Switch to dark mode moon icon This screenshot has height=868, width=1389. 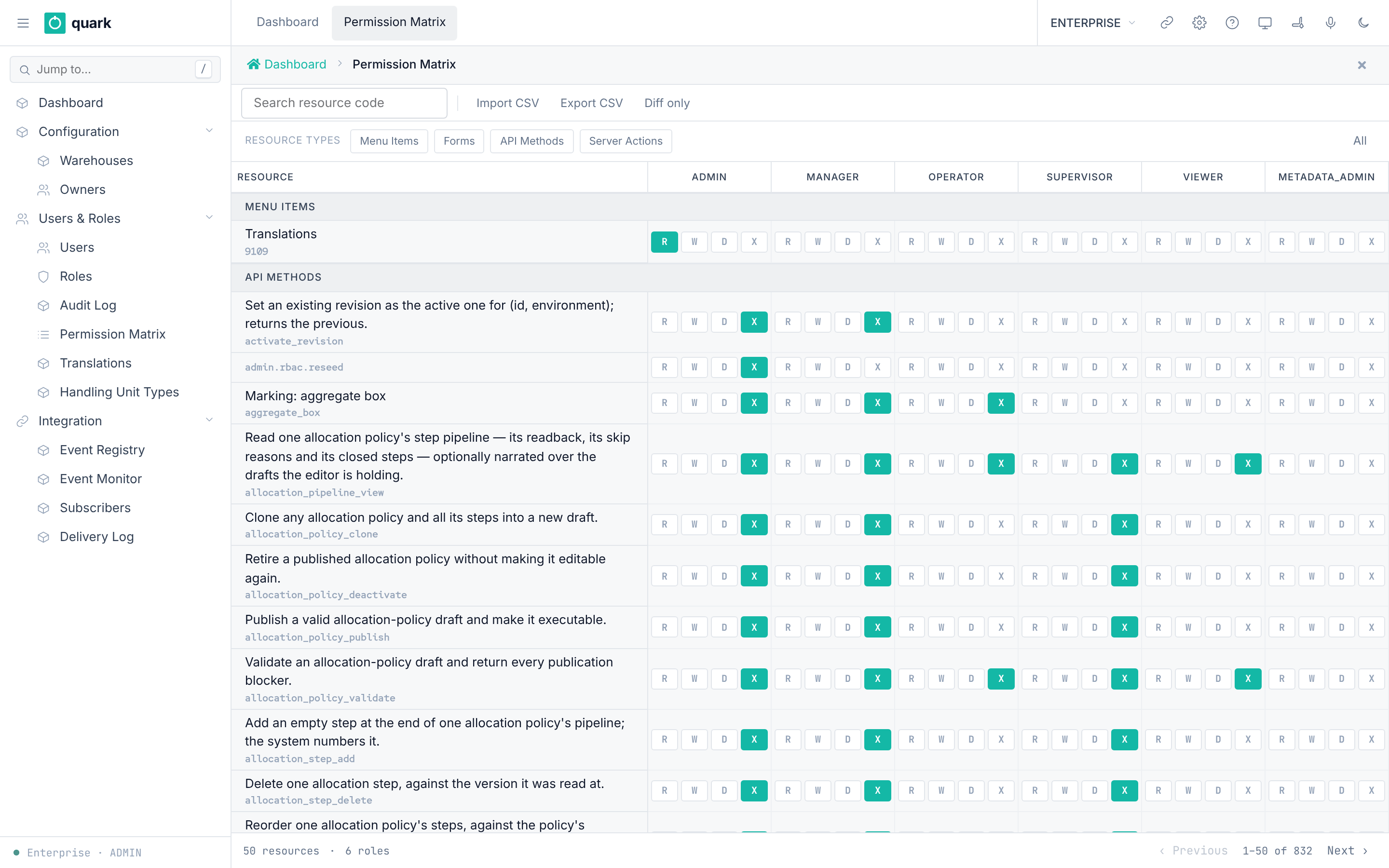[x=1363, y=23]
